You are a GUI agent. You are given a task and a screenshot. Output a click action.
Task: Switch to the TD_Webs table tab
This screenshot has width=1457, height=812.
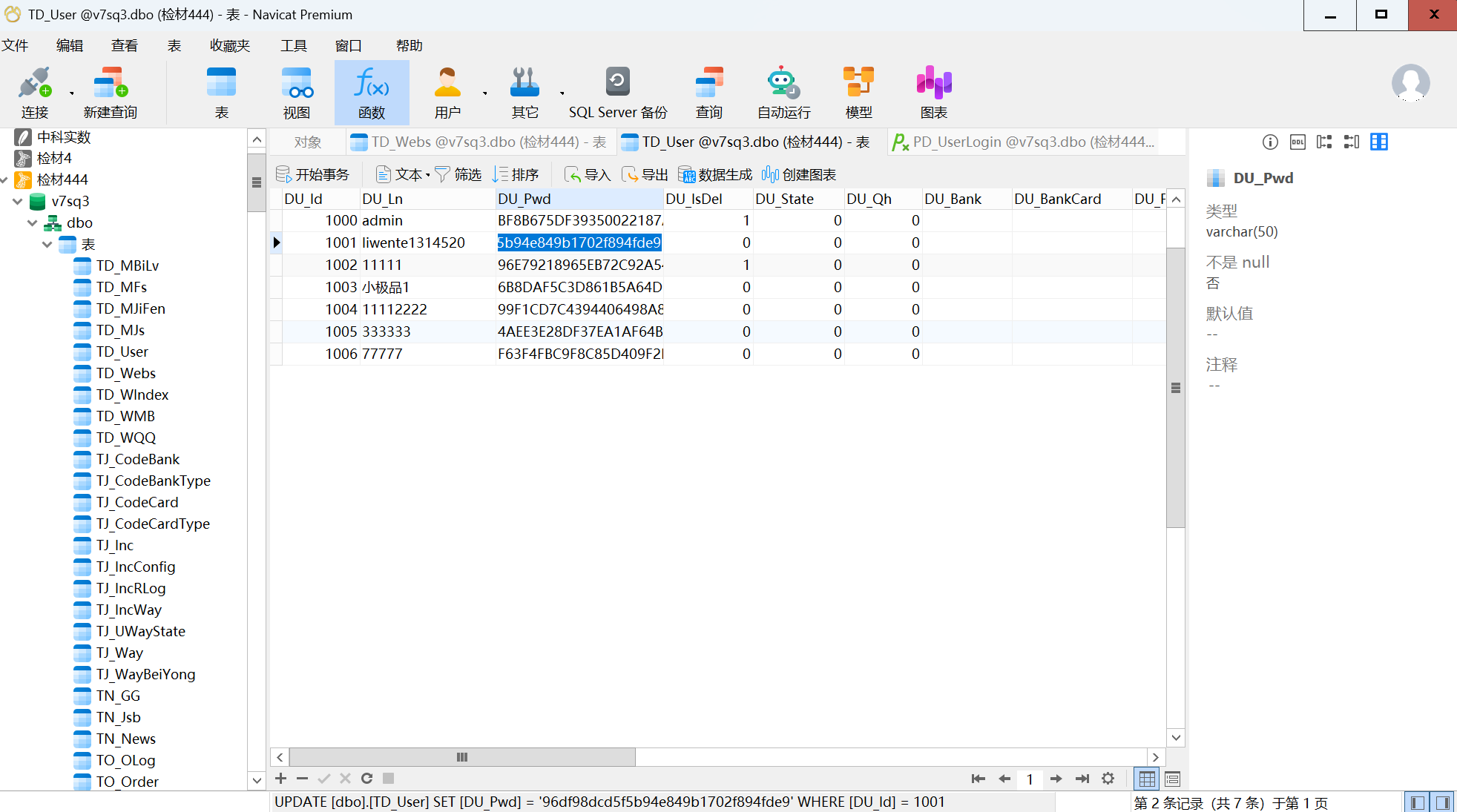pyautogui.click(x=478, y=142)
